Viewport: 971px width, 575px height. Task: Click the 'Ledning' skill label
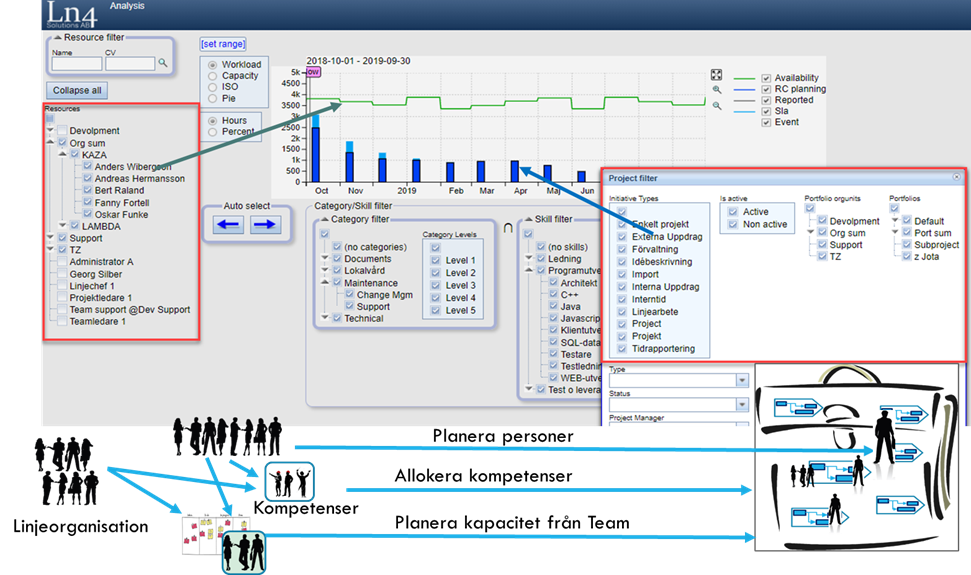[x=565, y=259]
